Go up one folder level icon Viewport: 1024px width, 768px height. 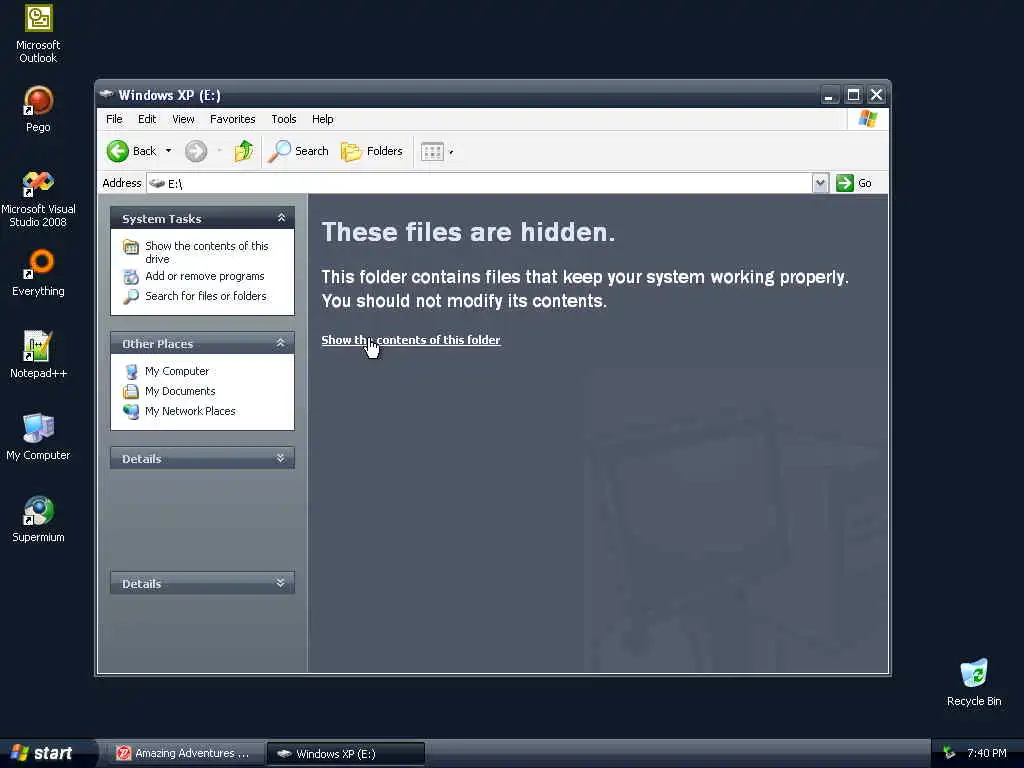[244, 152]
